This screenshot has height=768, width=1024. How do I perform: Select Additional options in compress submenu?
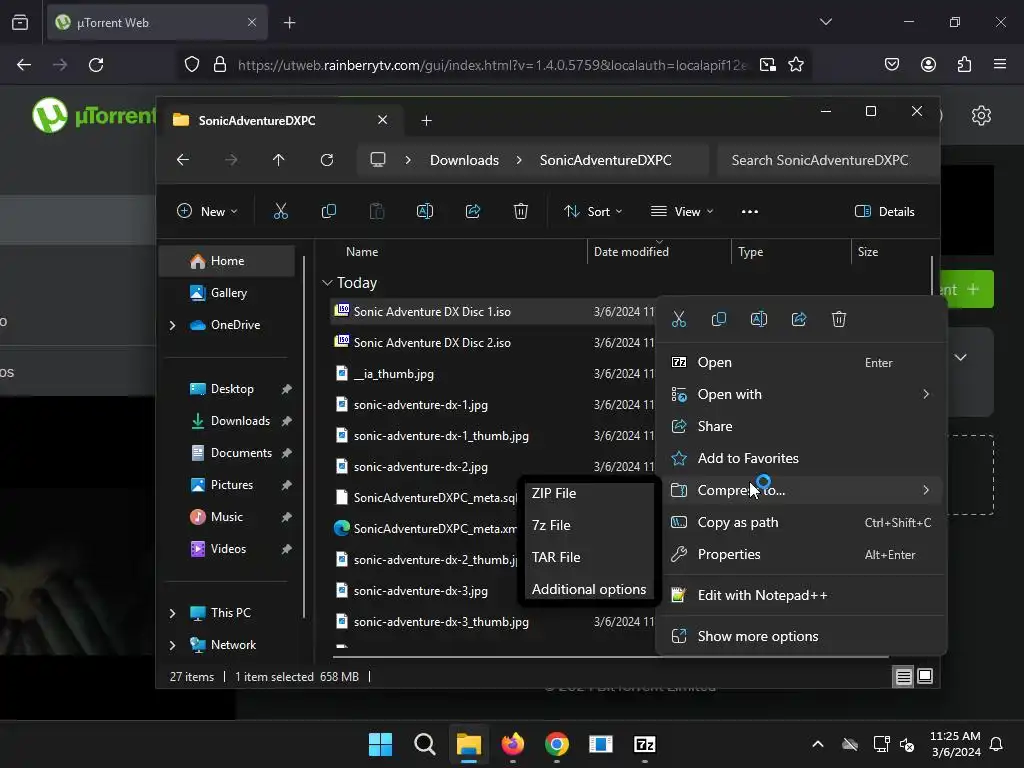(588, 590)
